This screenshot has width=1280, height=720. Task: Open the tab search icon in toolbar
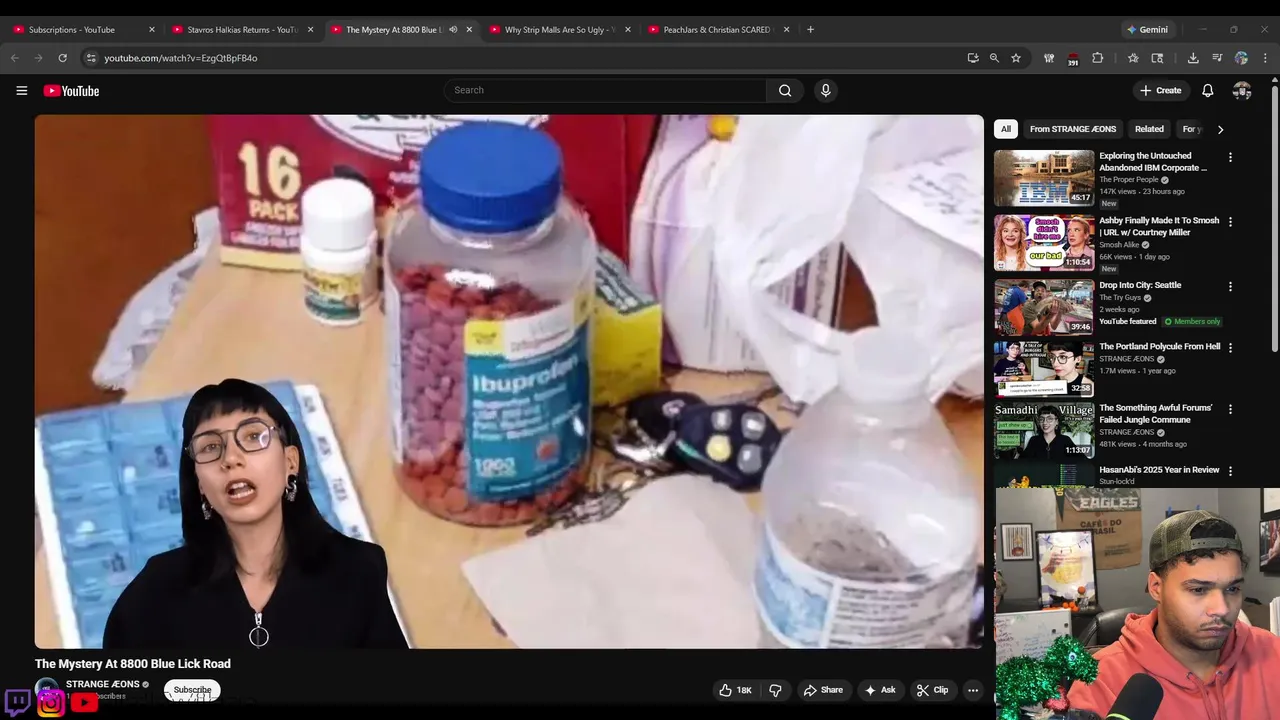(x=1157, y=58)
